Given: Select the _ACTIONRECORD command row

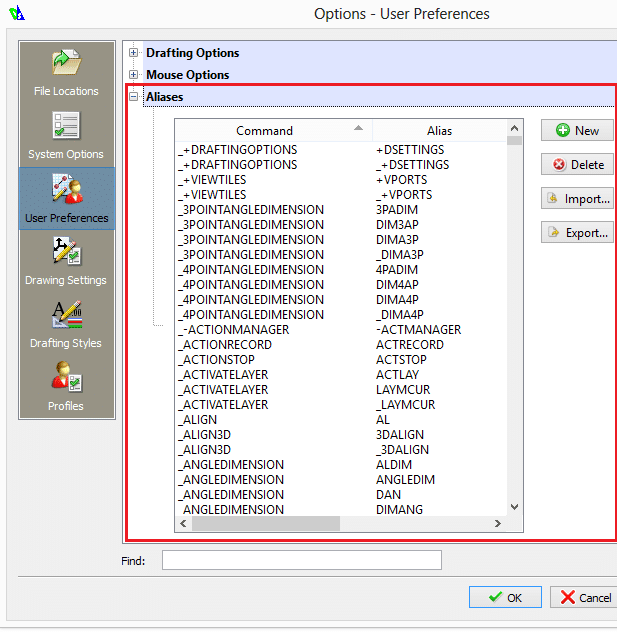Looking at the screenshot, I should coord(341,345).
